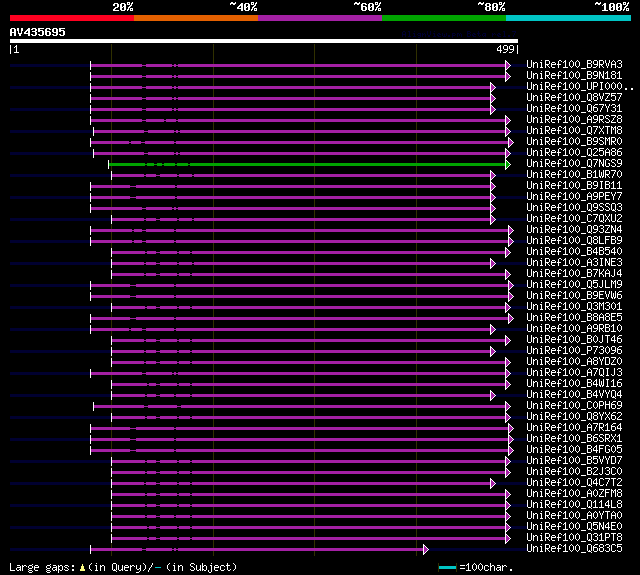Click the green ~80% legend segment
The height and width of the screenshot is (575, 640).
tap(444, 18)
